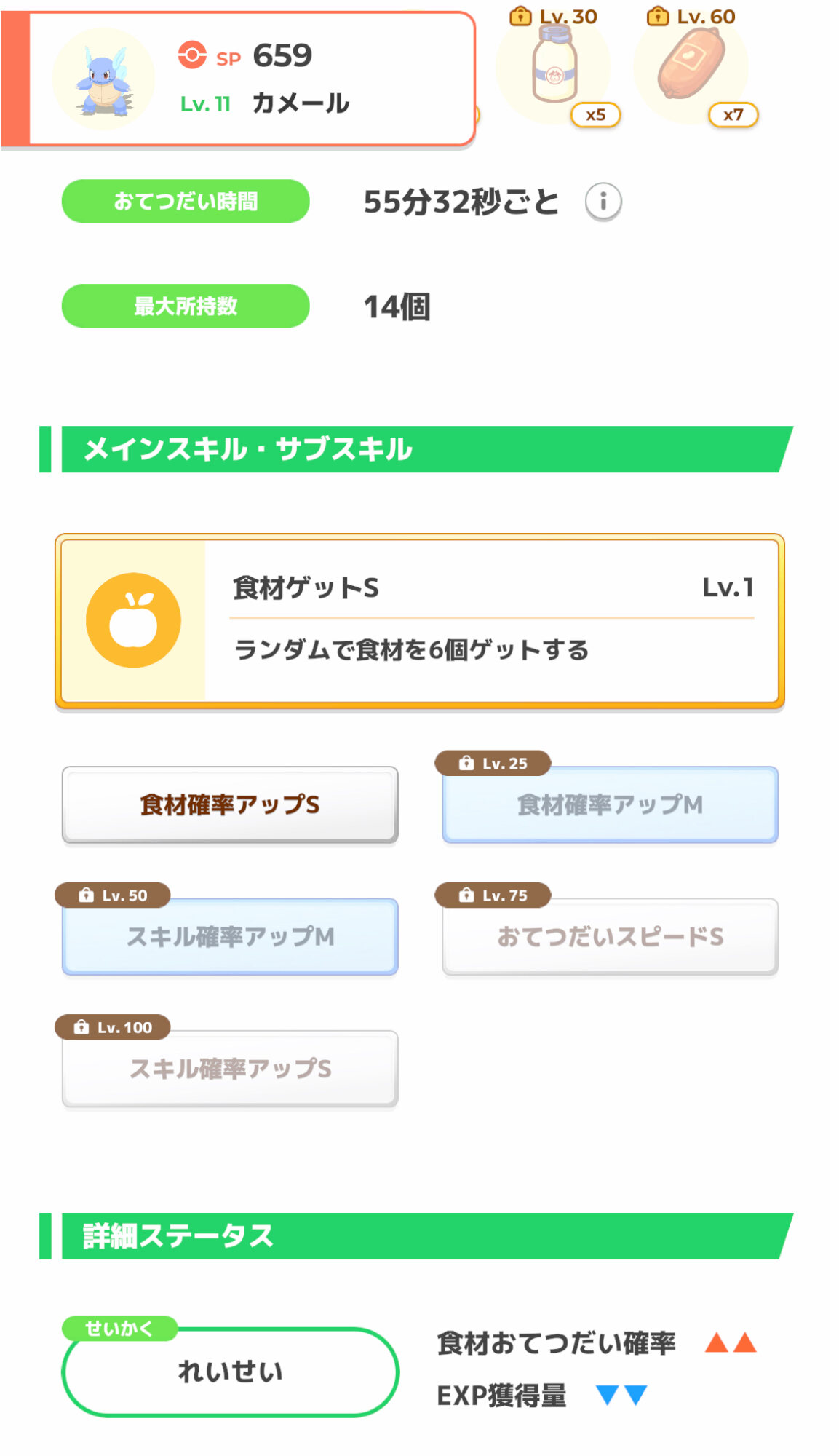Open the 食材確率アップS sub skill
Viewport: 839px width, 1456px height.
(x=230, y=804)
